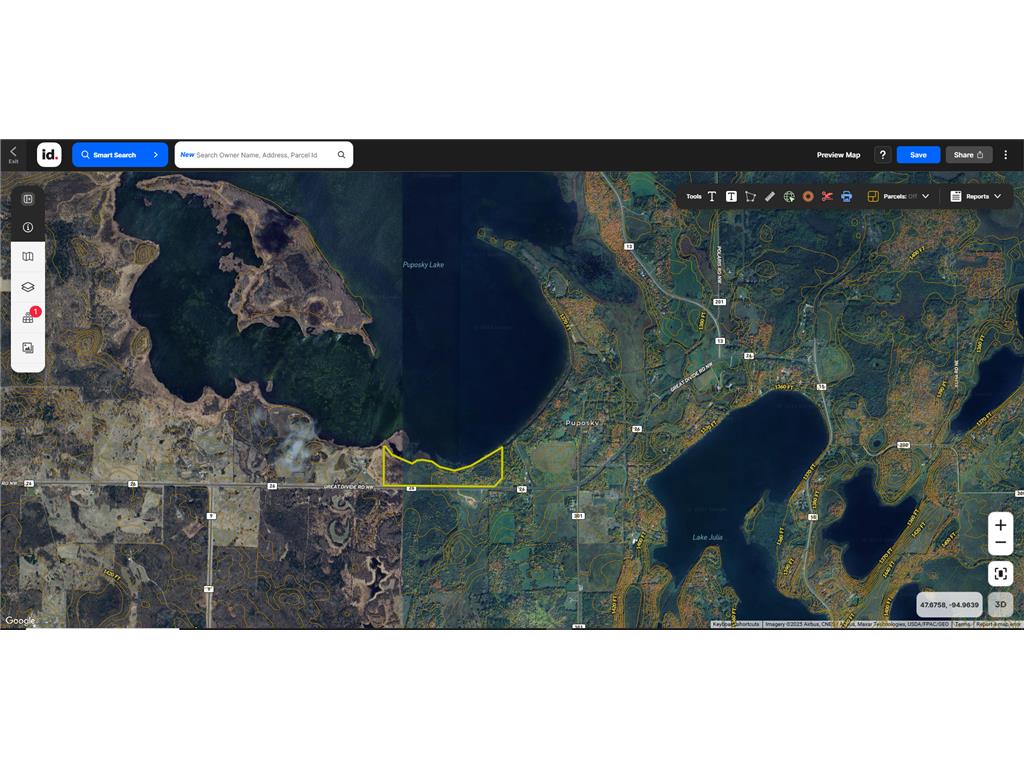Click the parcel search input field
1024x768 pixels.
tap(265, 155)
